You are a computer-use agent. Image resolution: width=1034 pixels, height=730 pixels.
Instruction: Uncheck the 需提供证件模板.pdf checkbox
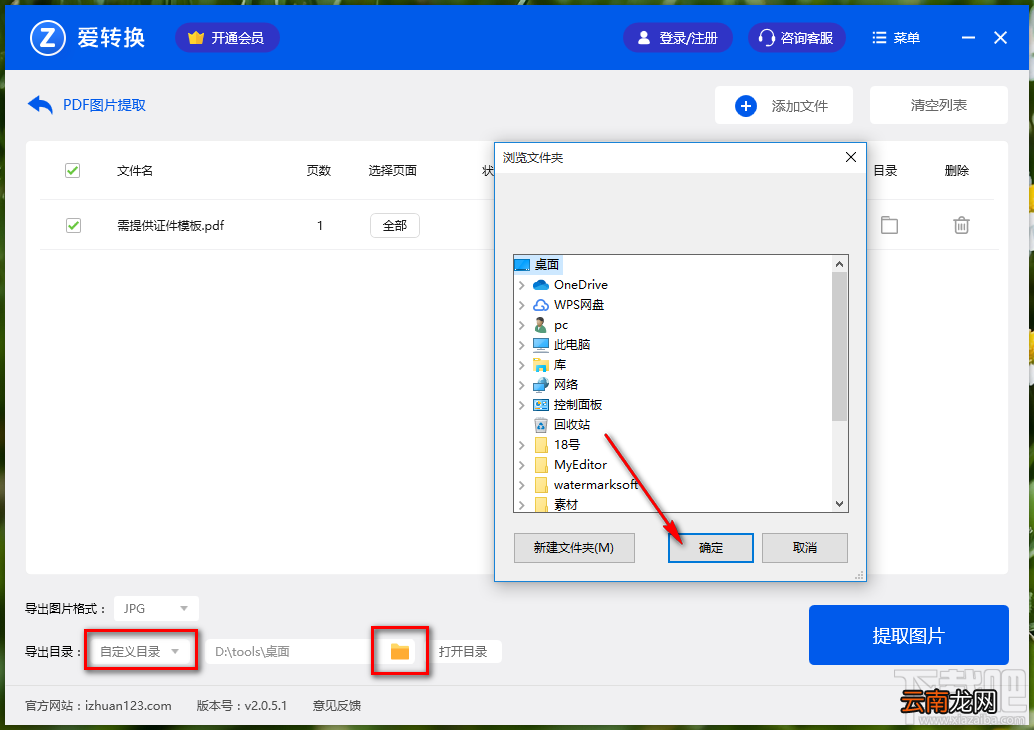tap(73, 226)
